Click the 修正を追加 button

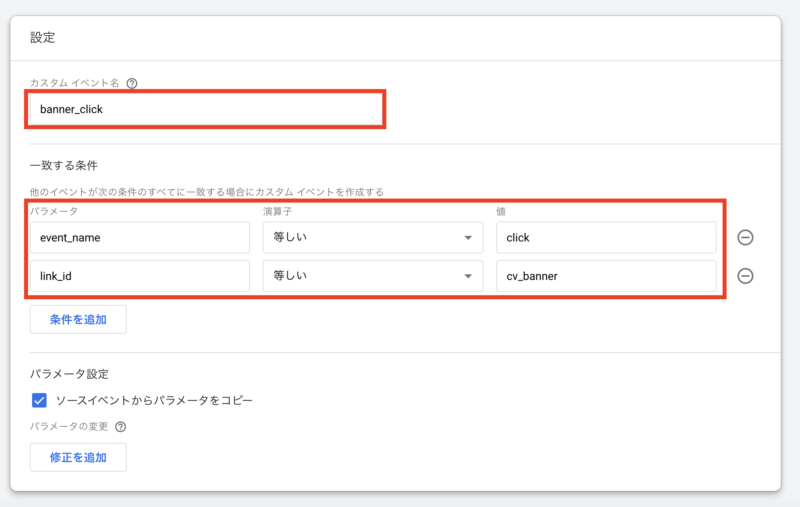click(x=78, y=457)
